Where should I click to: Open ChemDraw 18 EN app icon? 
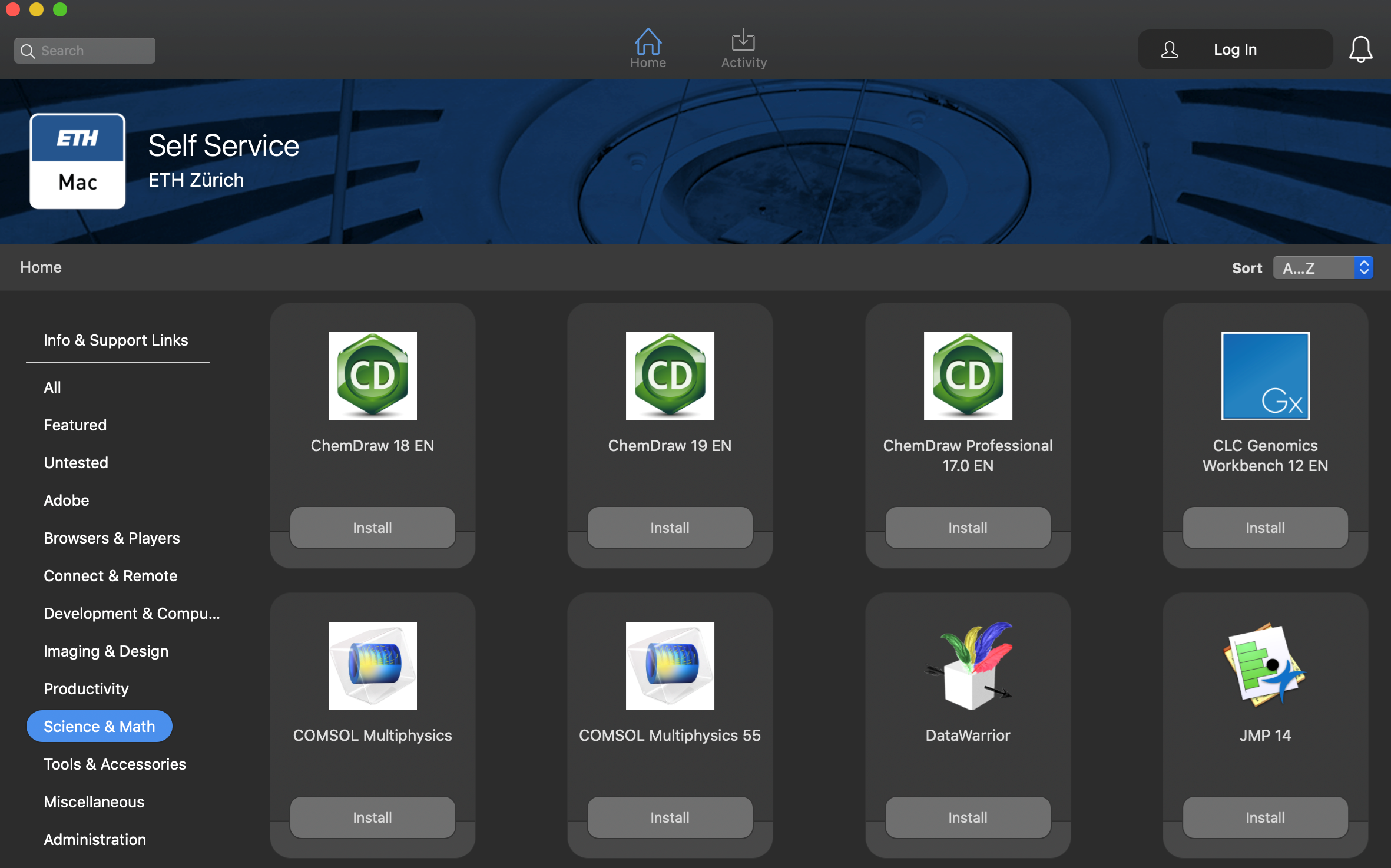[x=373, y=376]
